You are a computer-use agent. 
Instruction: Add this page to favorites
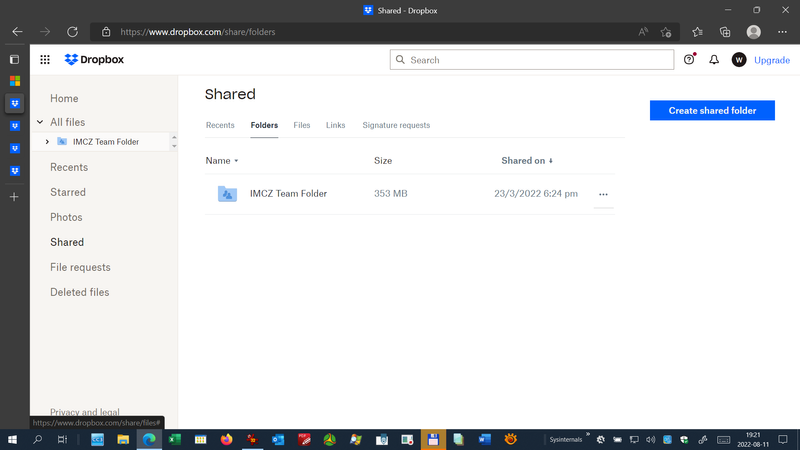tap(665, 32)
